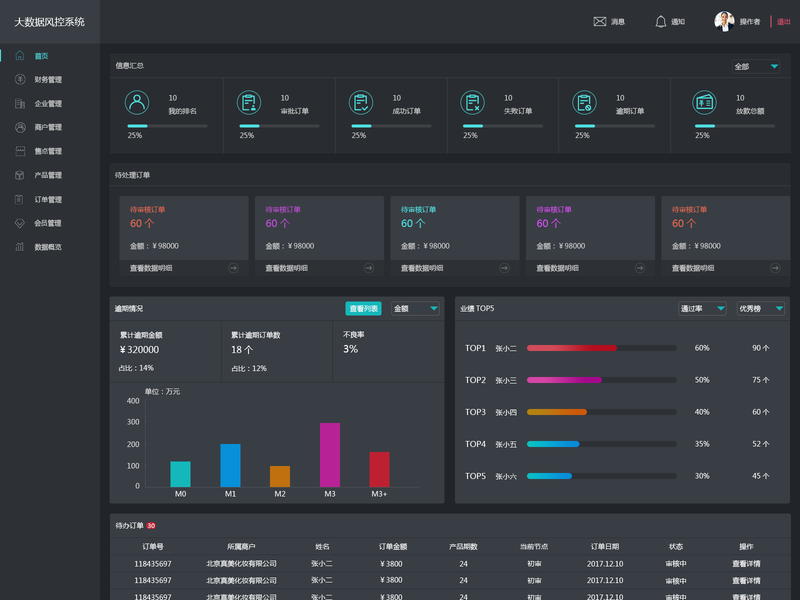This screenshot has width=800, height=600.
Task: Click the operator avatar photo
Action: tap(724, 21)
